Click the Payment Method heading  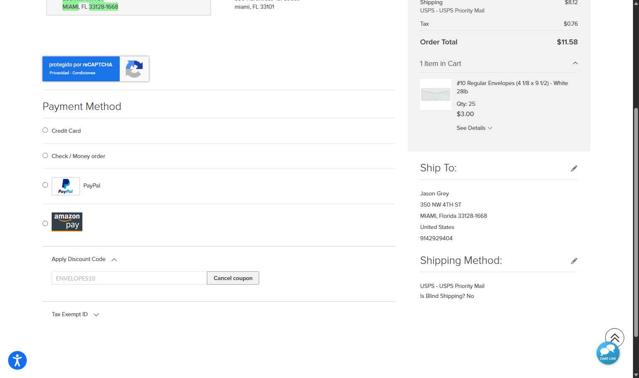point(82,106)
